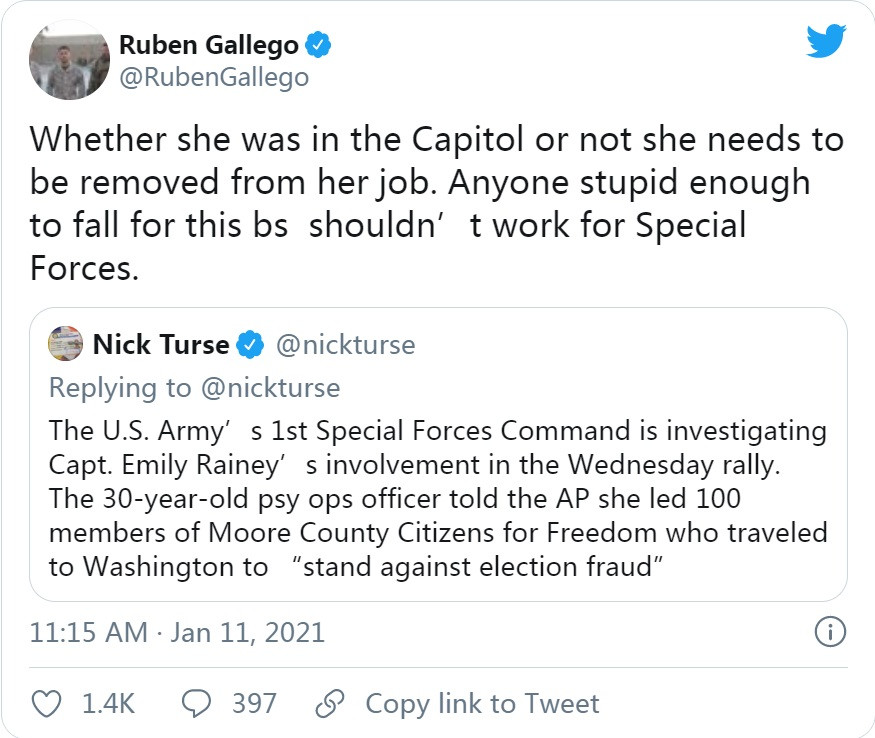
Task: Open Nick Turse's profile name
Action: click(160, 346)
